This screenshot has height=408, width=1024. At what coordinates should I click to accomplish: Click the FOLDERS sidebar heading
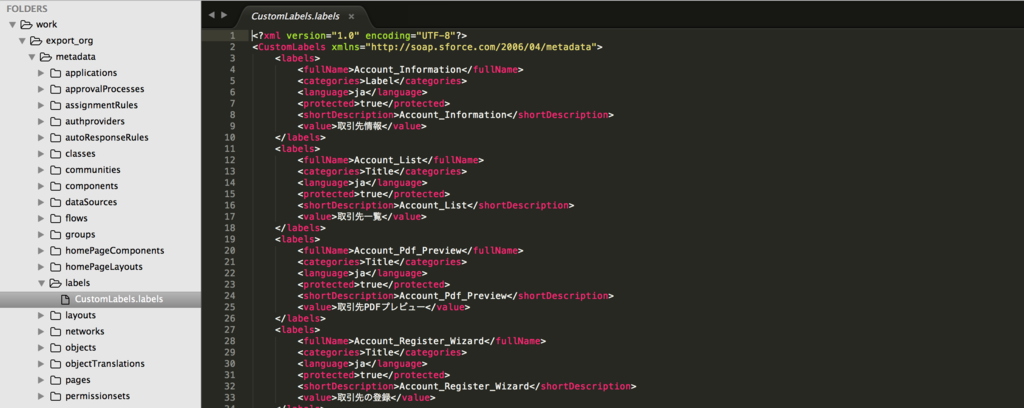point(26,8)
